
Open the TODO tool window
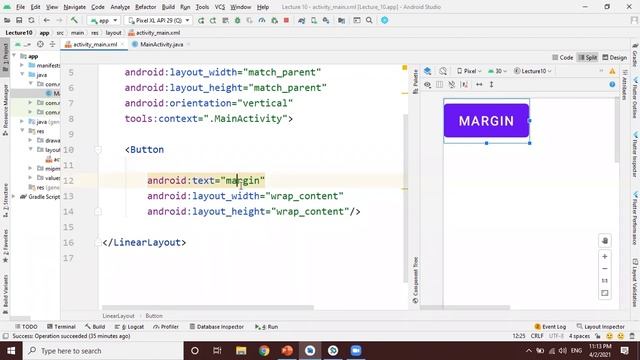tap(26, 327)
